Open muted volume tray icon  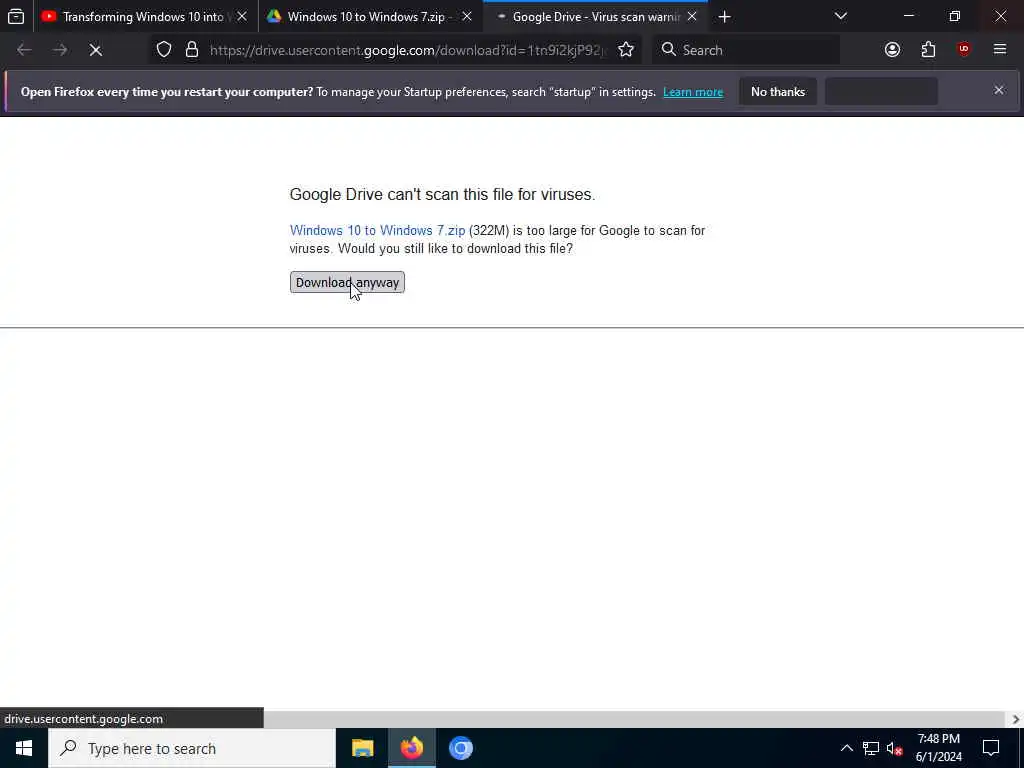click(x=895, y=748)
